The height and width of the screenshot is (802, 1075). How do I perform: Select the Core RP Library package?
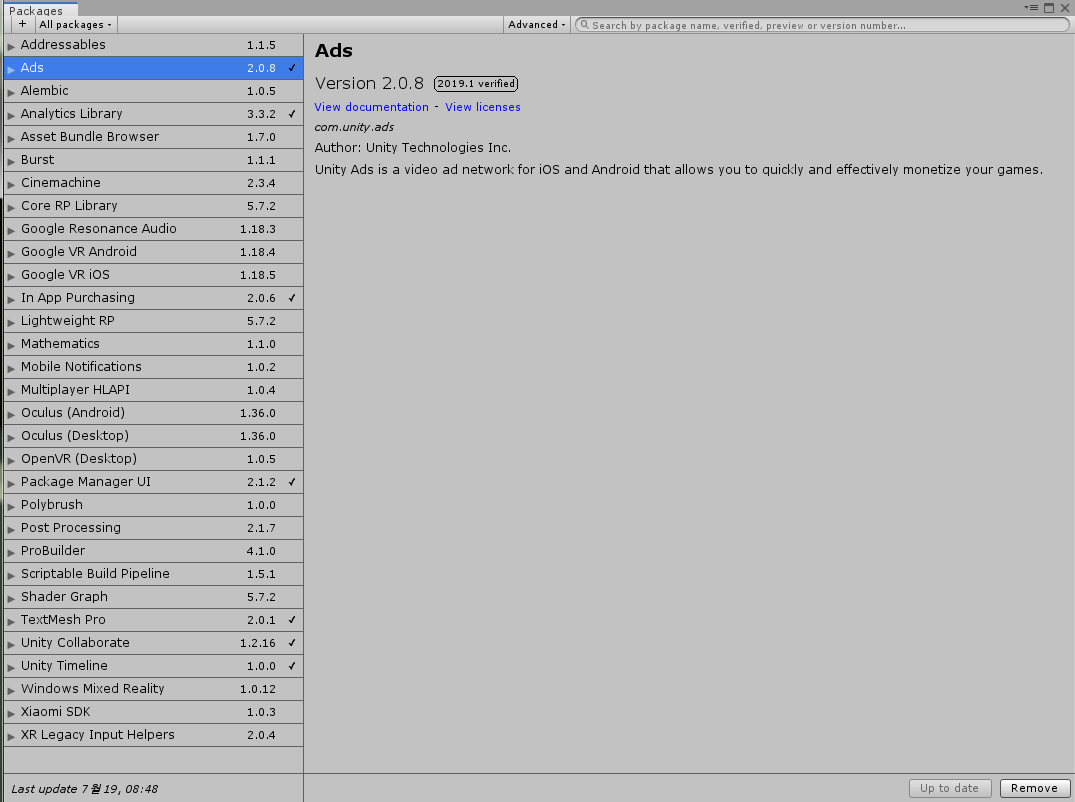pos(154,206)
